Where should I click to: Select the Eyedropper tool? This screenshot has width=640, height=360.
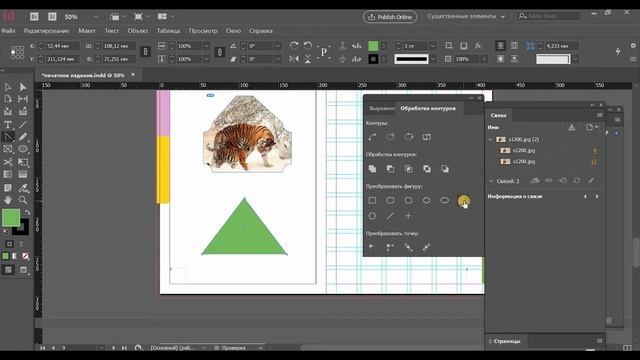[x=23, y=188]
